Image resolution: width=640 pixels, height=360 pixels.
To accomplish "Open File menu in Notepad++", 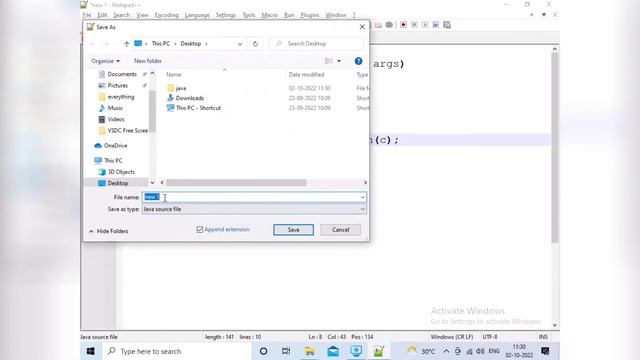I will pos(87,15).
